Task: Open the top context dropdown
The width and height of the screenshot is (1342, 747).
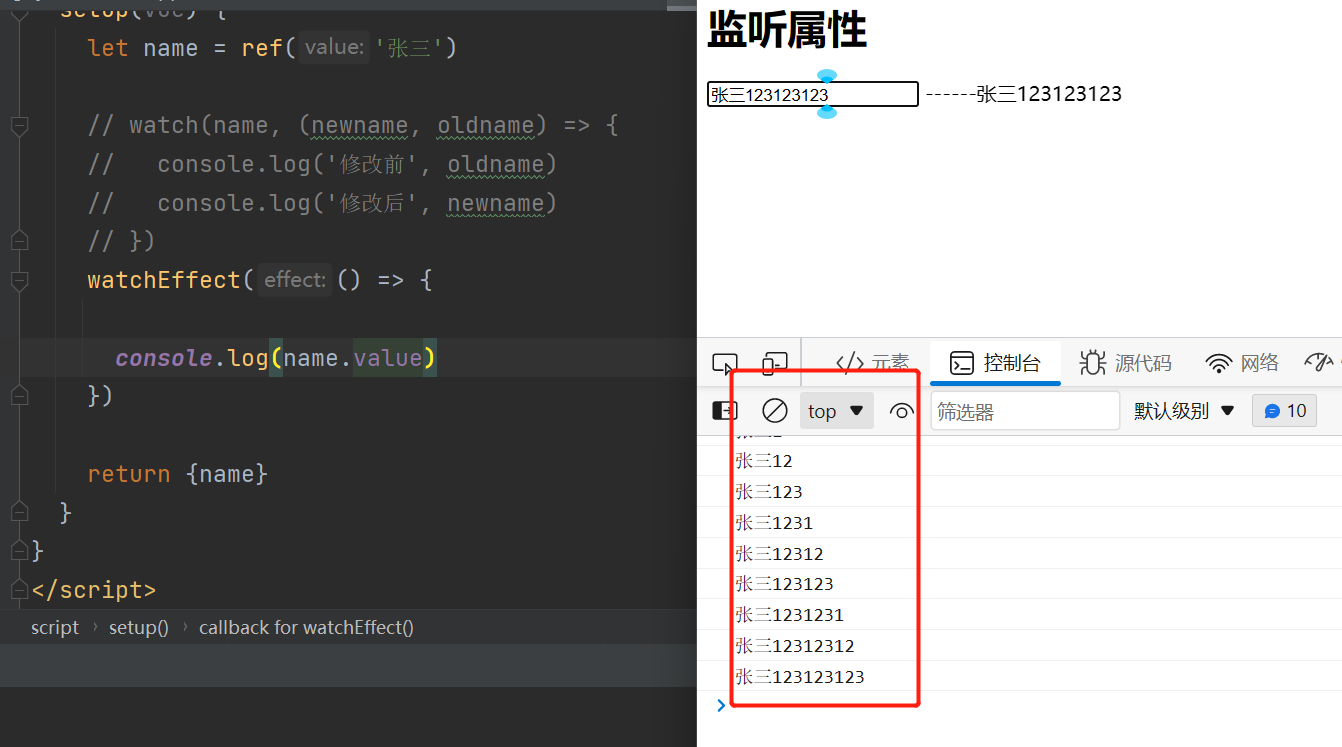Action: point(836,411)
